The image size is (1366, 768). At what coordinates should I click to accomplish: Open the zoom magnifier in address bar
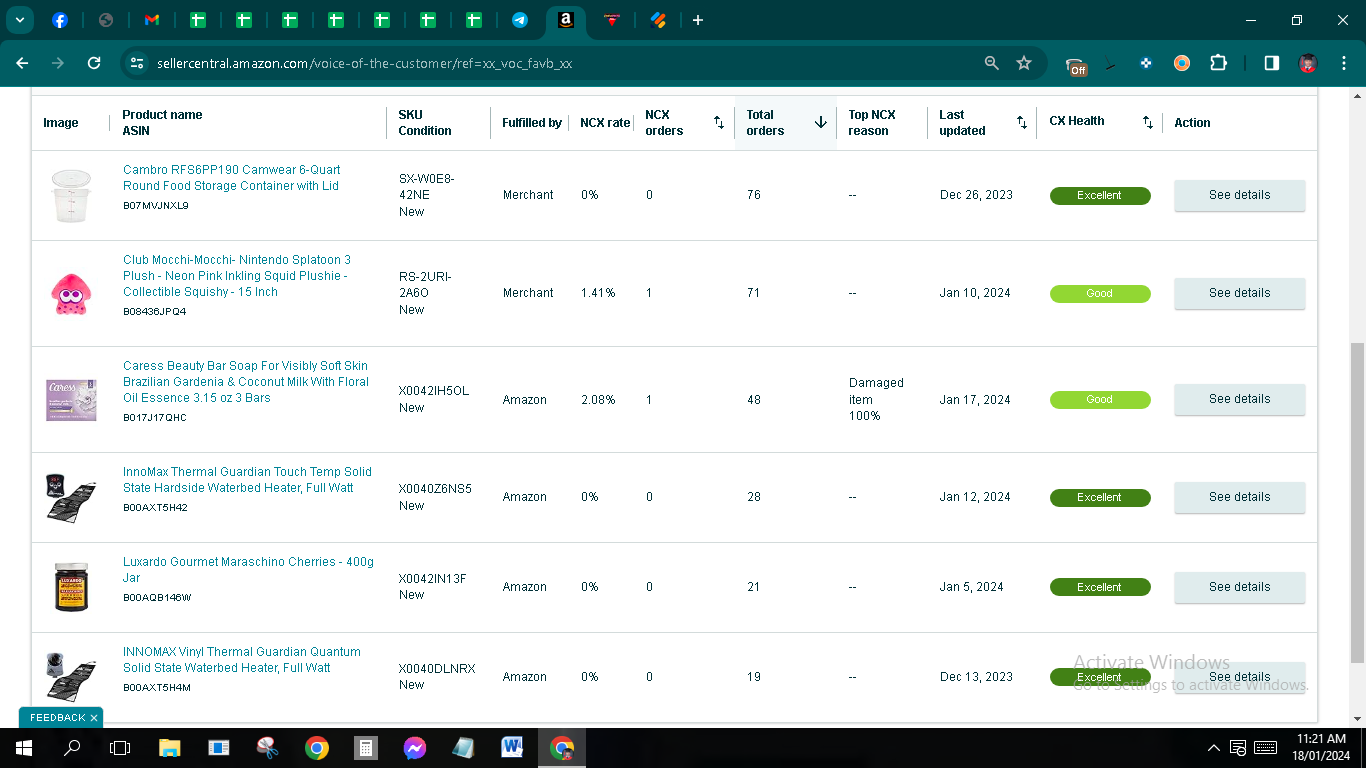[992, 63]
